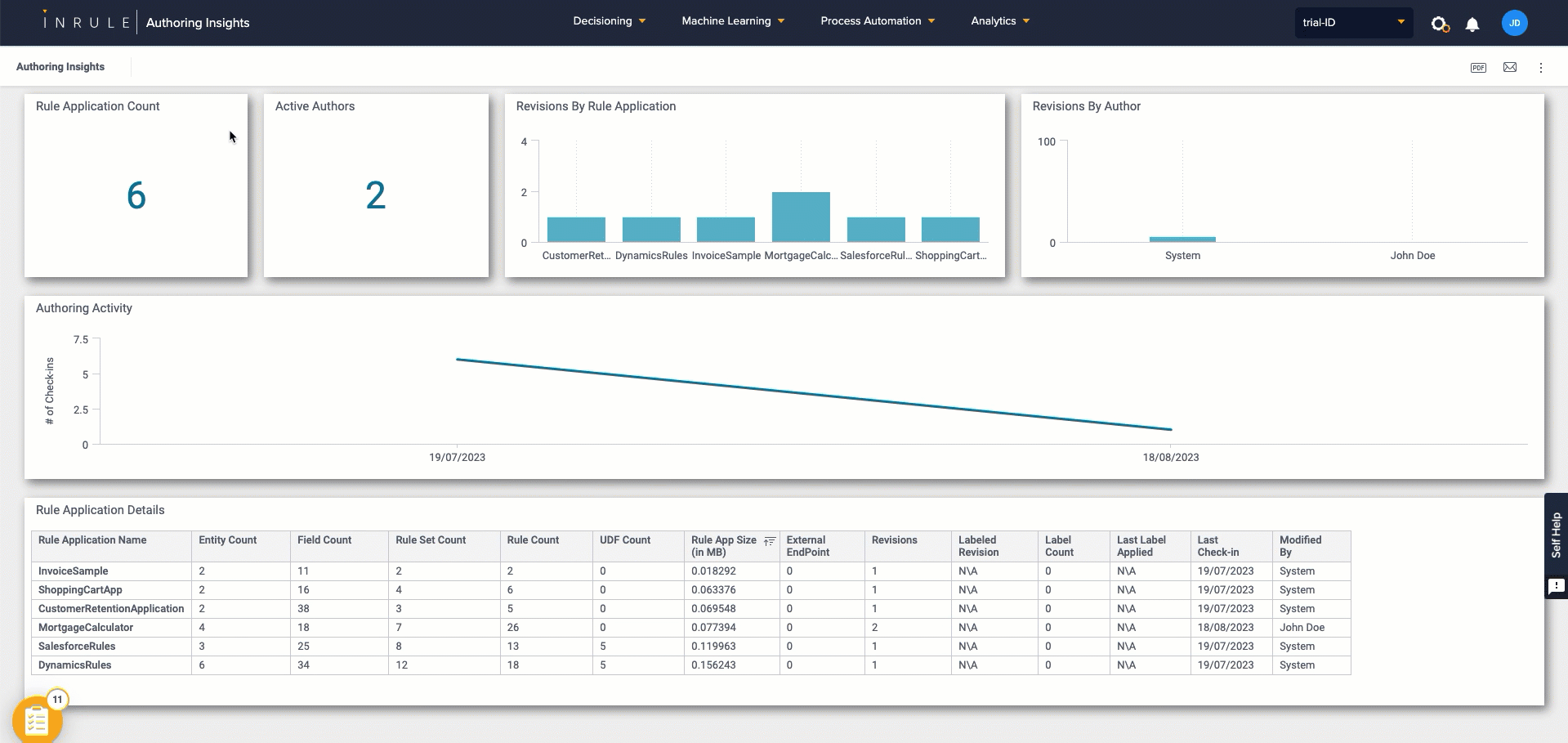
Task: Click the chat feedback icon under Self Help
Action: coord(1556,586)
